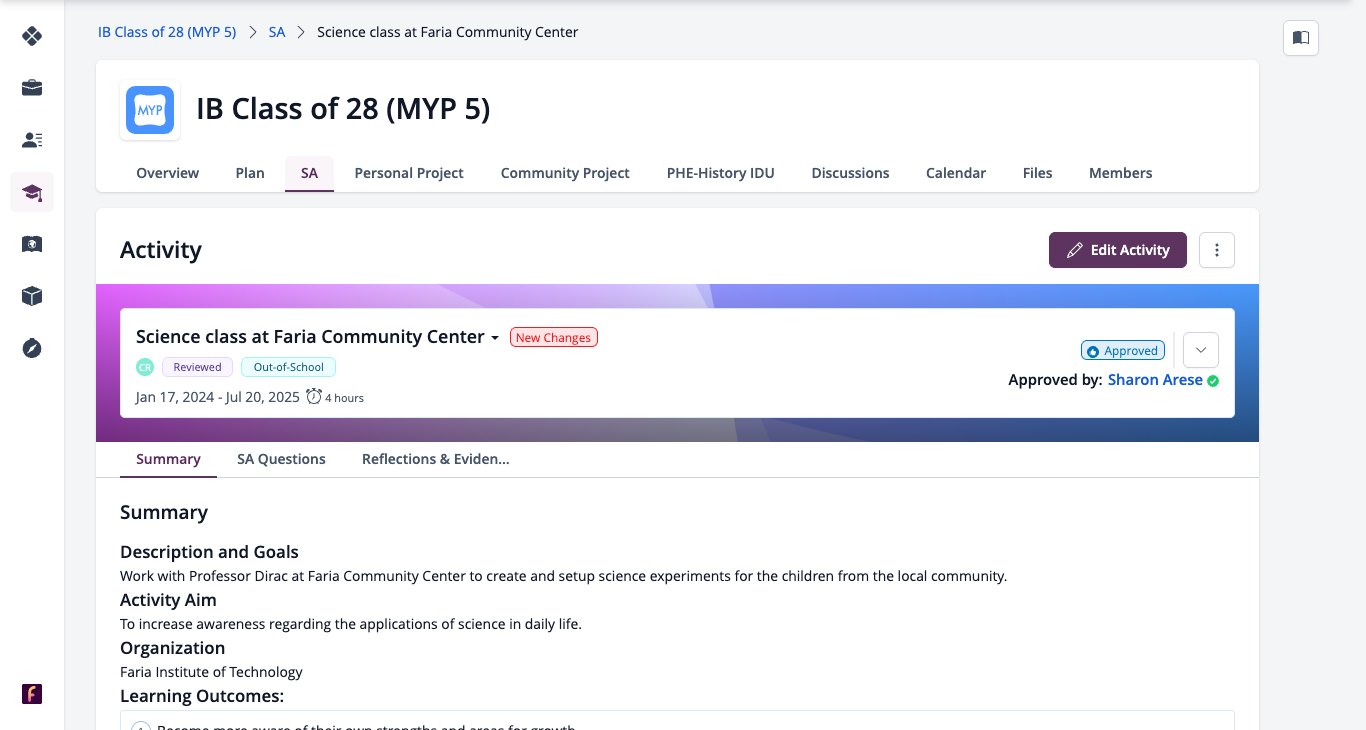This screenshot has height=730, width=1366.
Task: Open the Personal Project tab
Action: pyautogui.click(x=409, y=173)
